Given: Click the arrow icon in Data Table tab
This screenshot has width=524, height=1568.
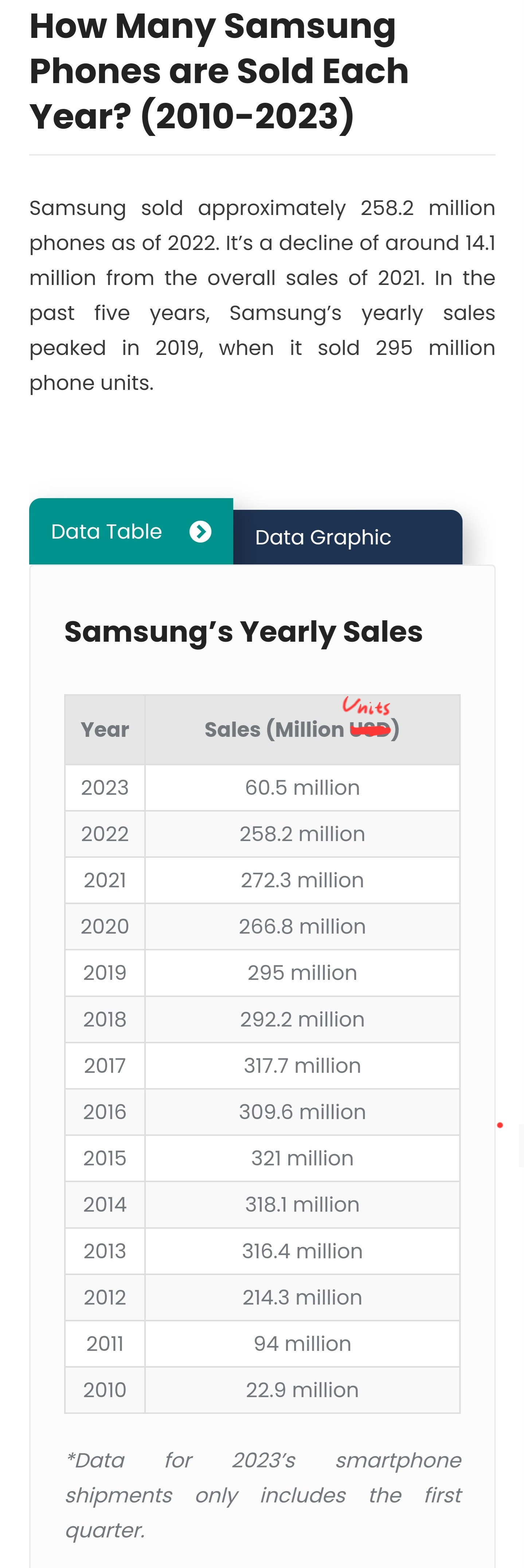Looking at the screenshot, I should tap(200, 531).
